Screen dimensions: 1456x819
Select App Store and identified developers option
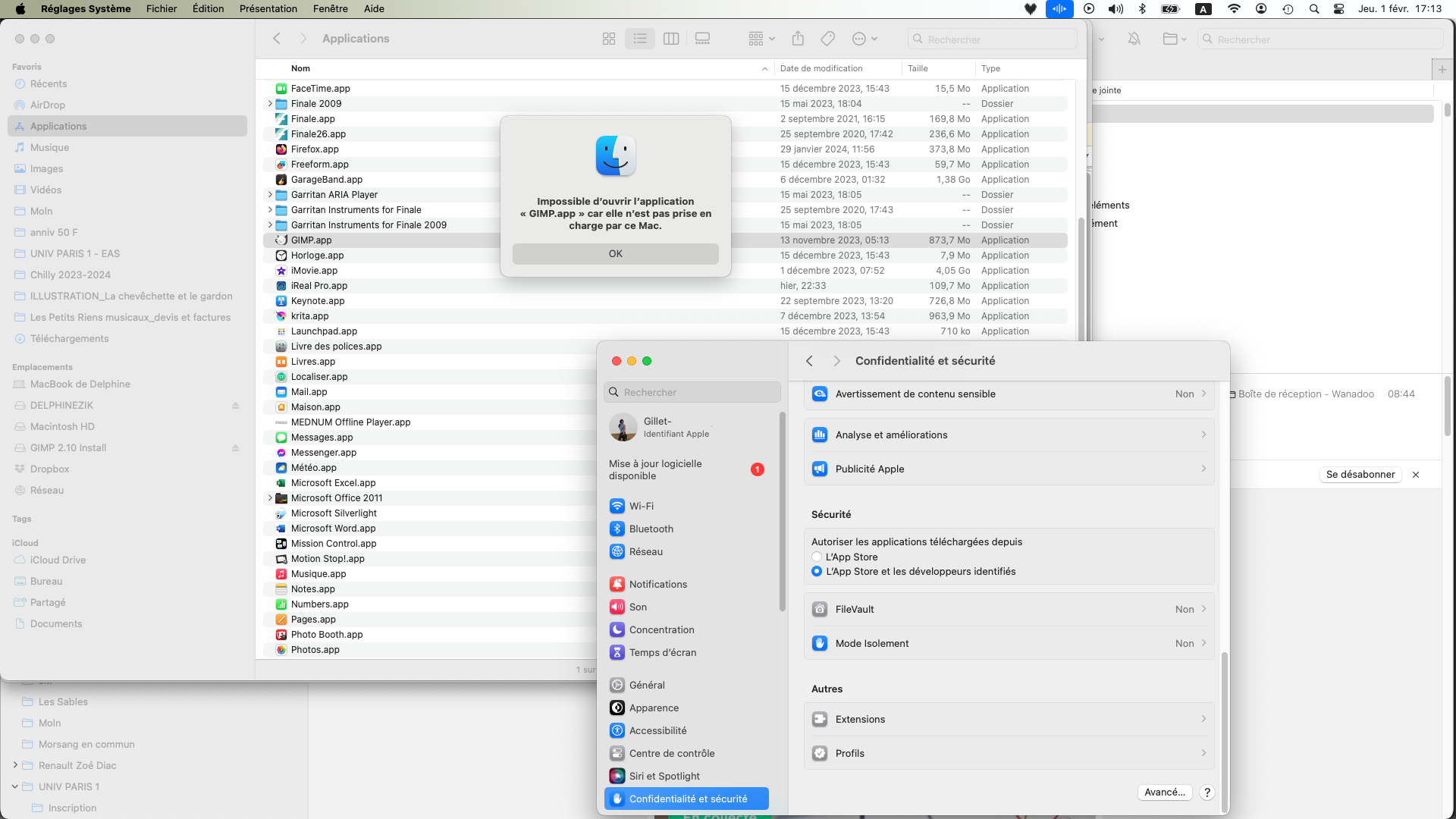(x=817, y=571)
